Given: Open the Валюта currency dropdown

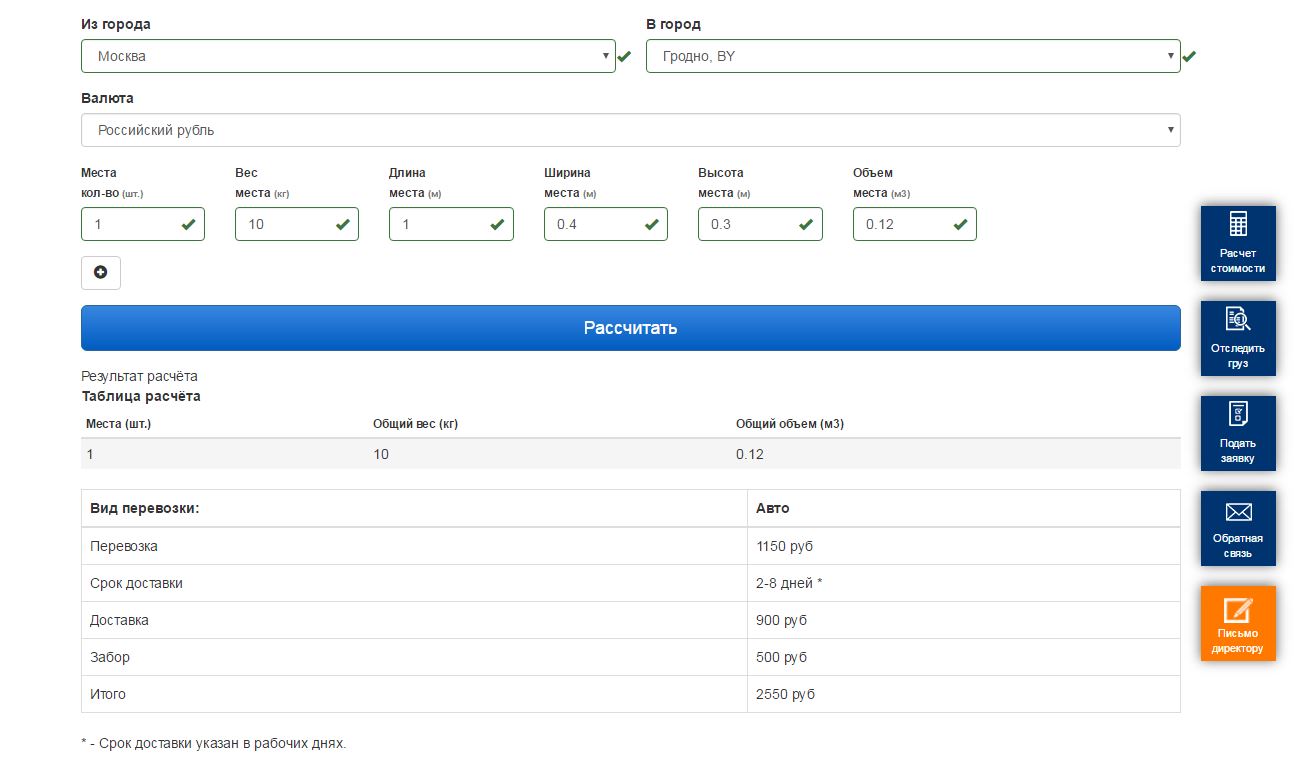Looking at the screenshot, I should pyautogui.click(x=630, y=130).
